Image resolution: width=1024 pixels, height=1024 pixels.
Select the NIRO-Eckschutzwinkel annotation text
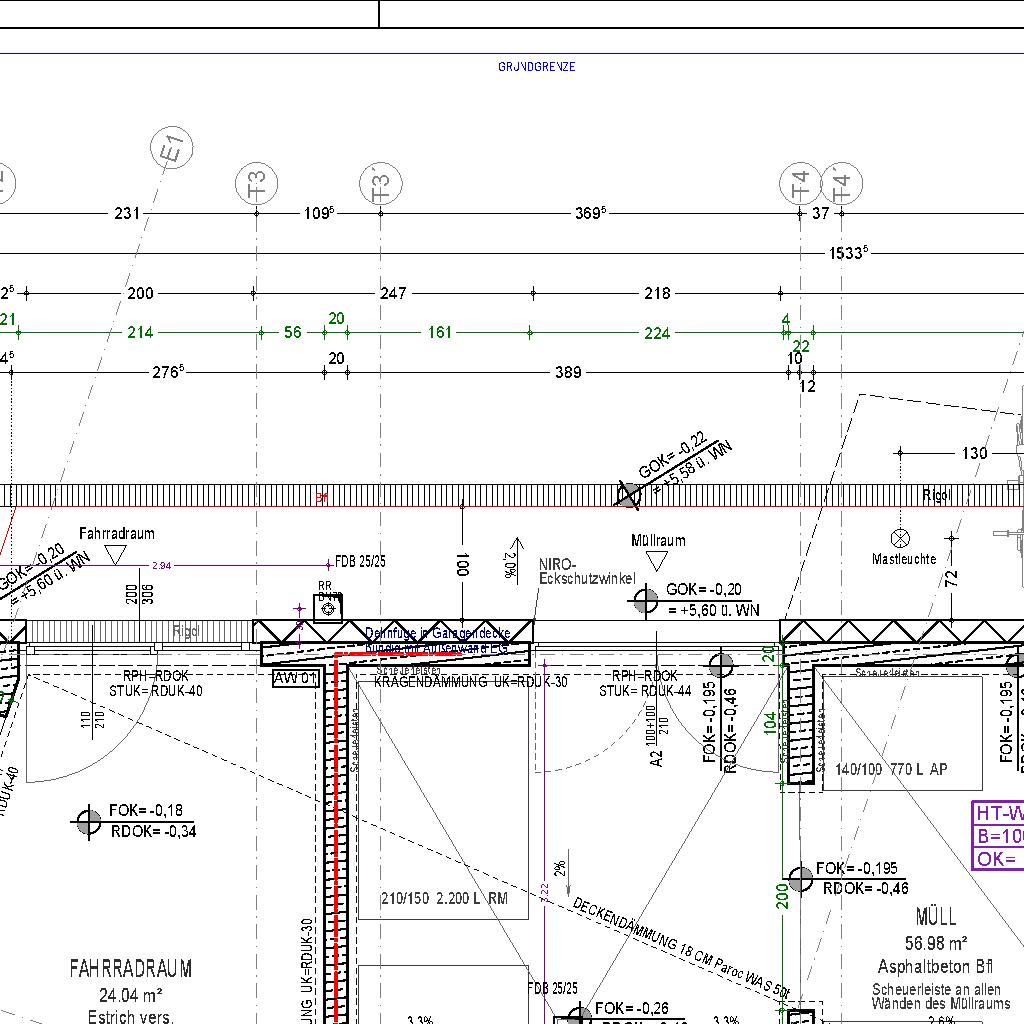point(586,572)
